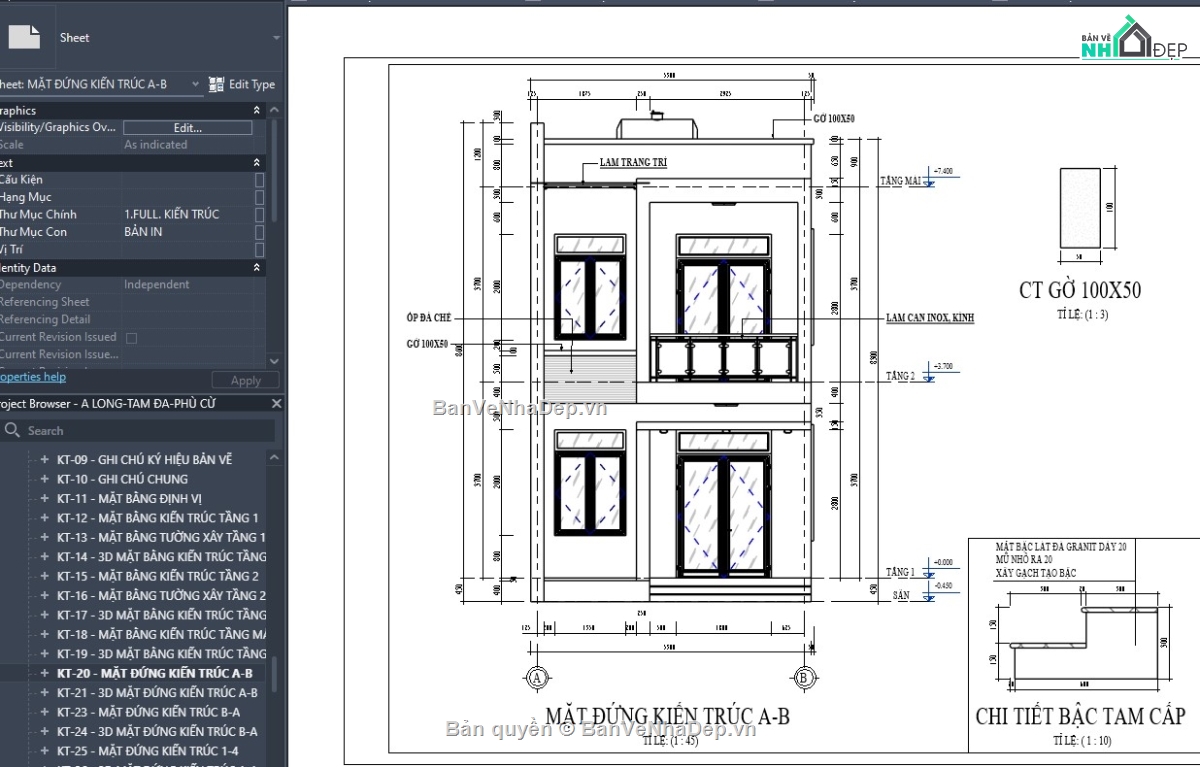Click grid bubble A on the elevation
The image size is (1200, 767).
tap(537, 678)
